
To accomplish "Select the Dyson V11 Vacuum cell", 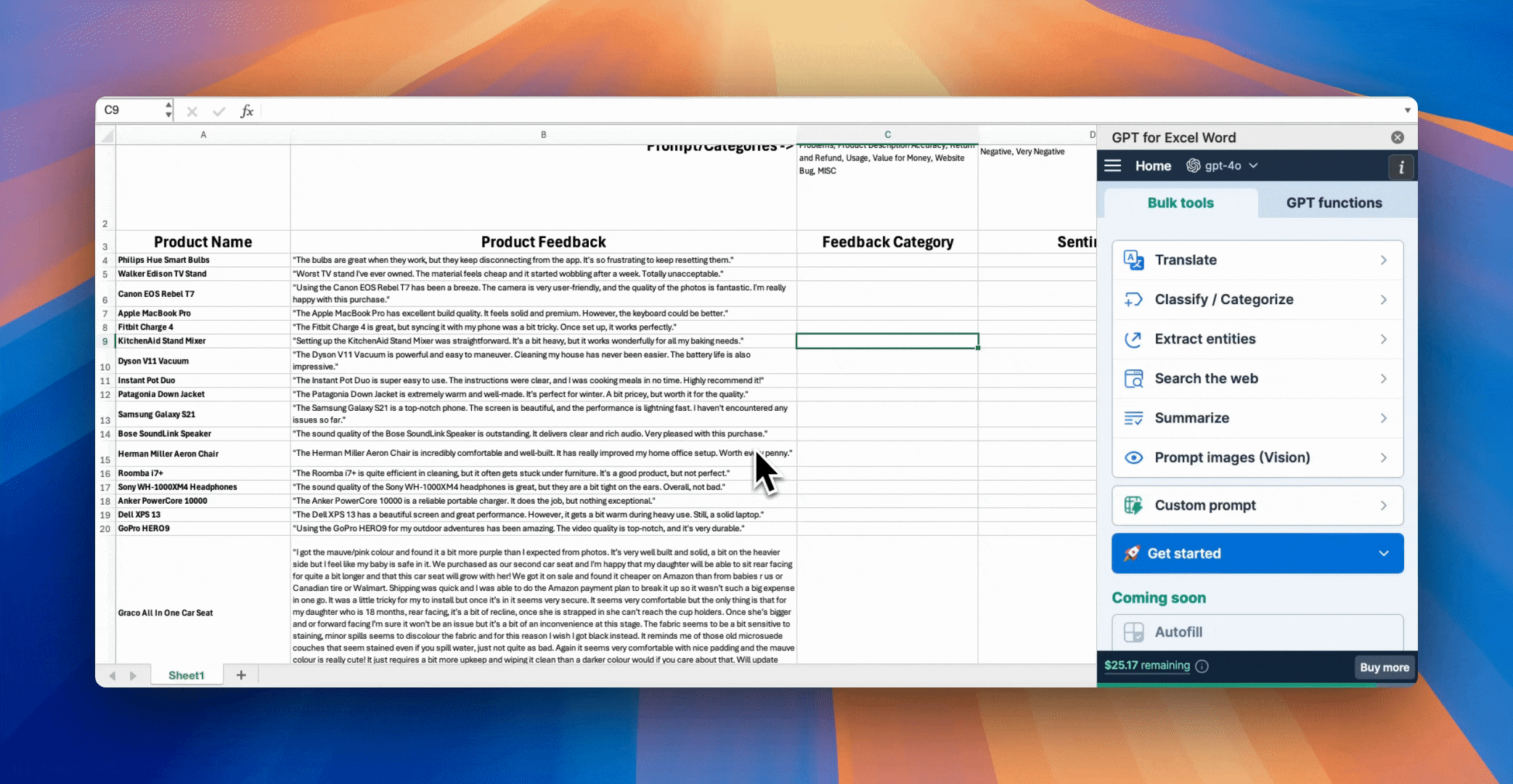I will 203,361.
